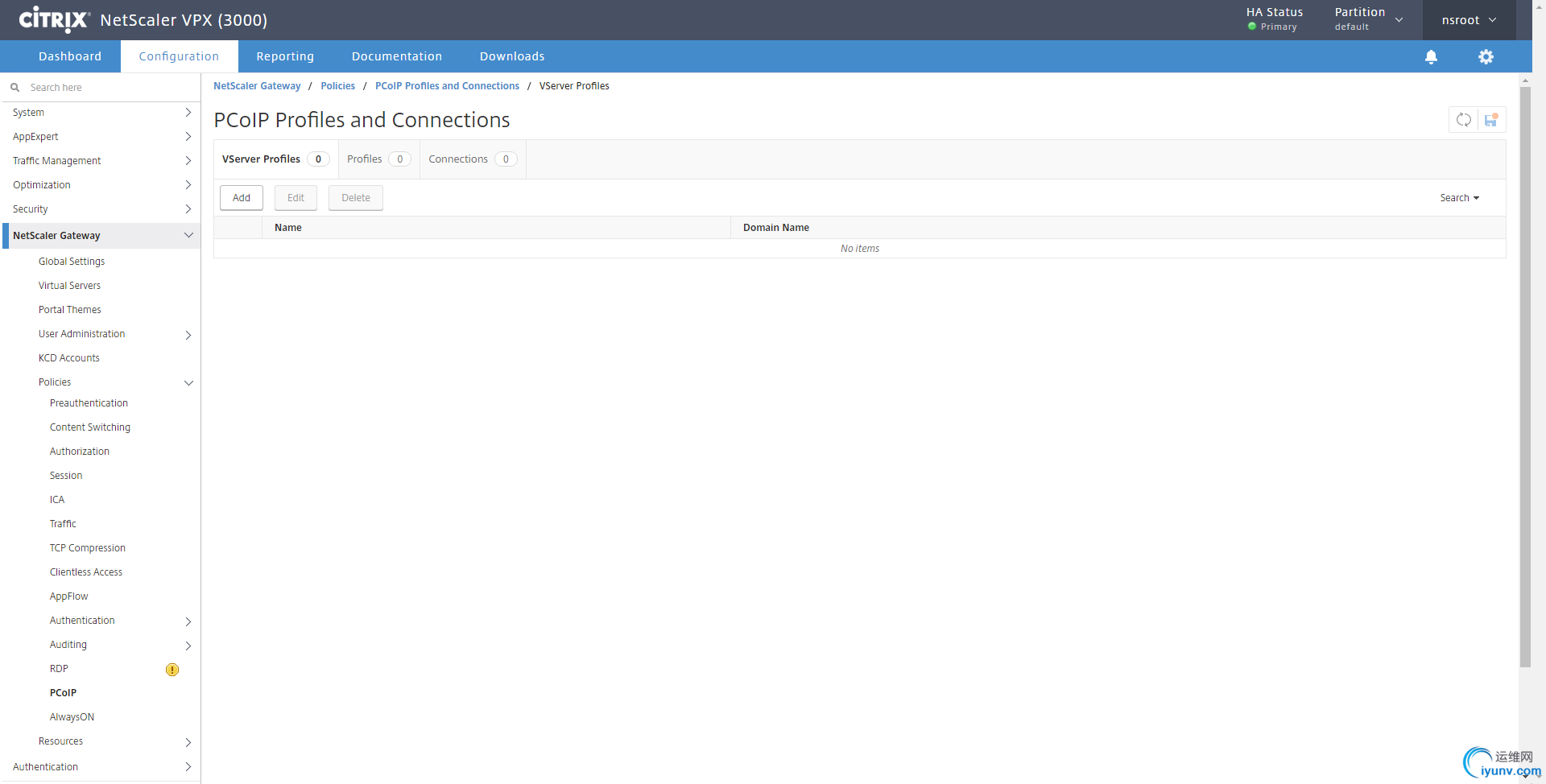
Task: Expand the bottom Authentication section
Action: [x=188, y=767]
